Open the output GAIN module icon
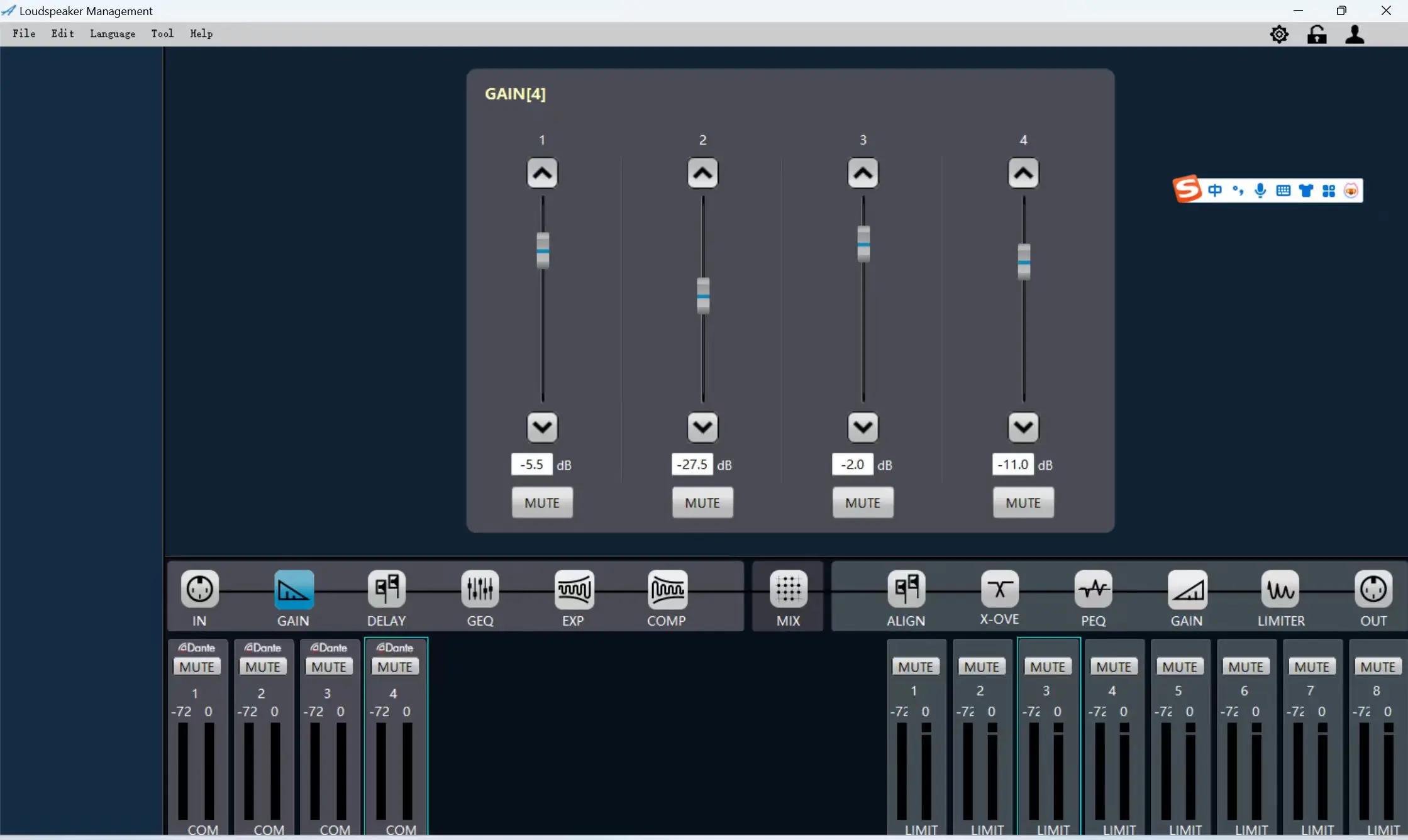Viewport: 1408px width, 840px height. pos(1187,589)
